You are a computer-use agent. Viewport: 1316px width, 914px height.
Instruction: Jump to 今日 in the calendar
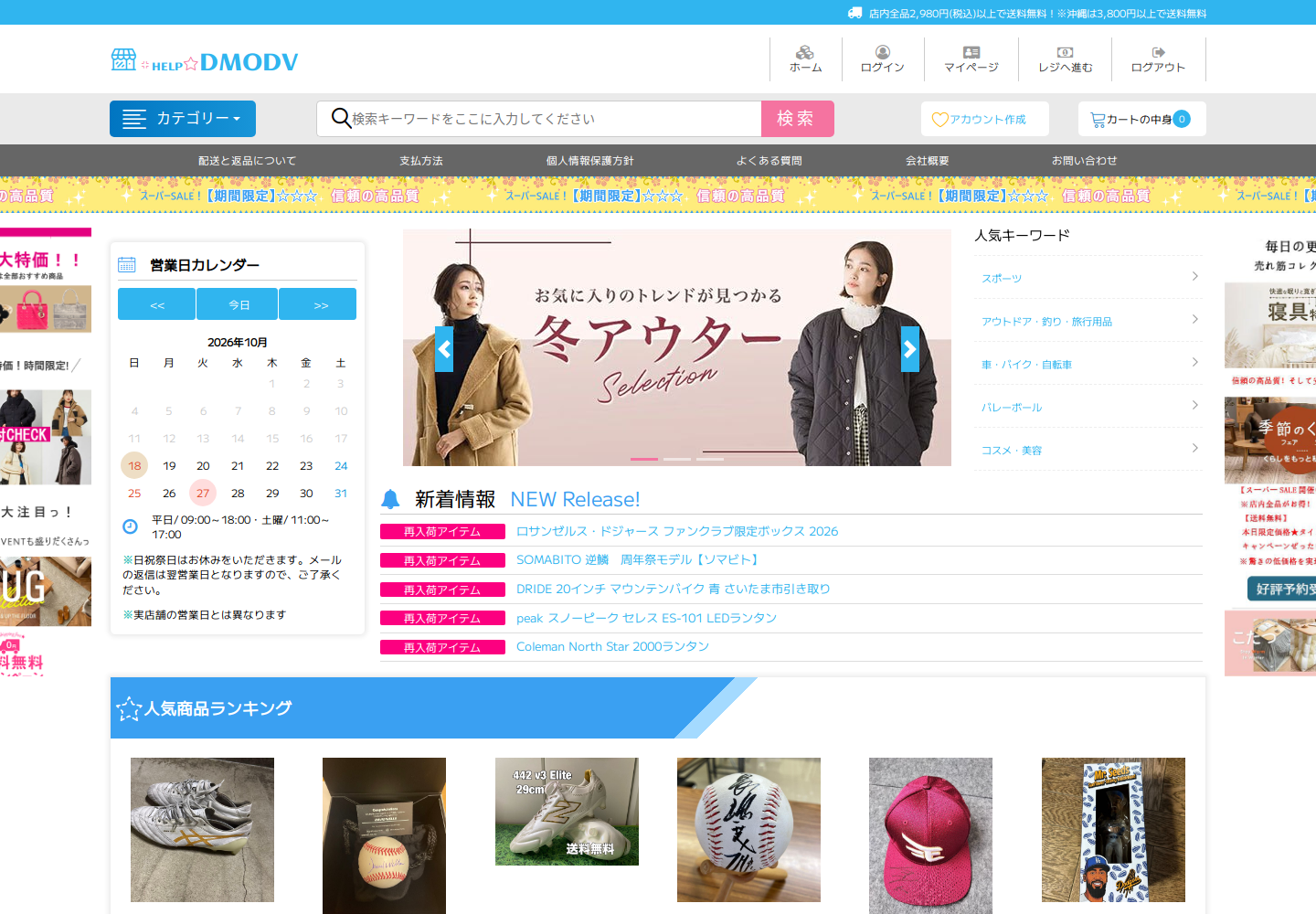238,304
